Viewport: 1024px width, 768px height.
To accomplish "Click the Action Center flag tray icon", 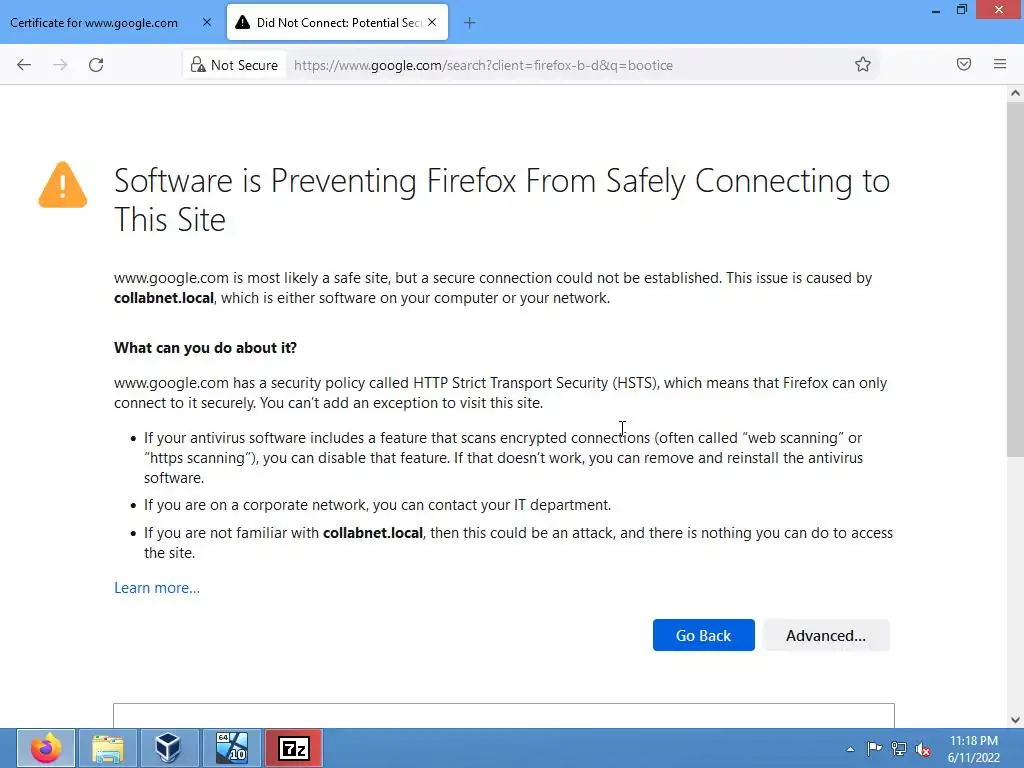I will 874,749.
